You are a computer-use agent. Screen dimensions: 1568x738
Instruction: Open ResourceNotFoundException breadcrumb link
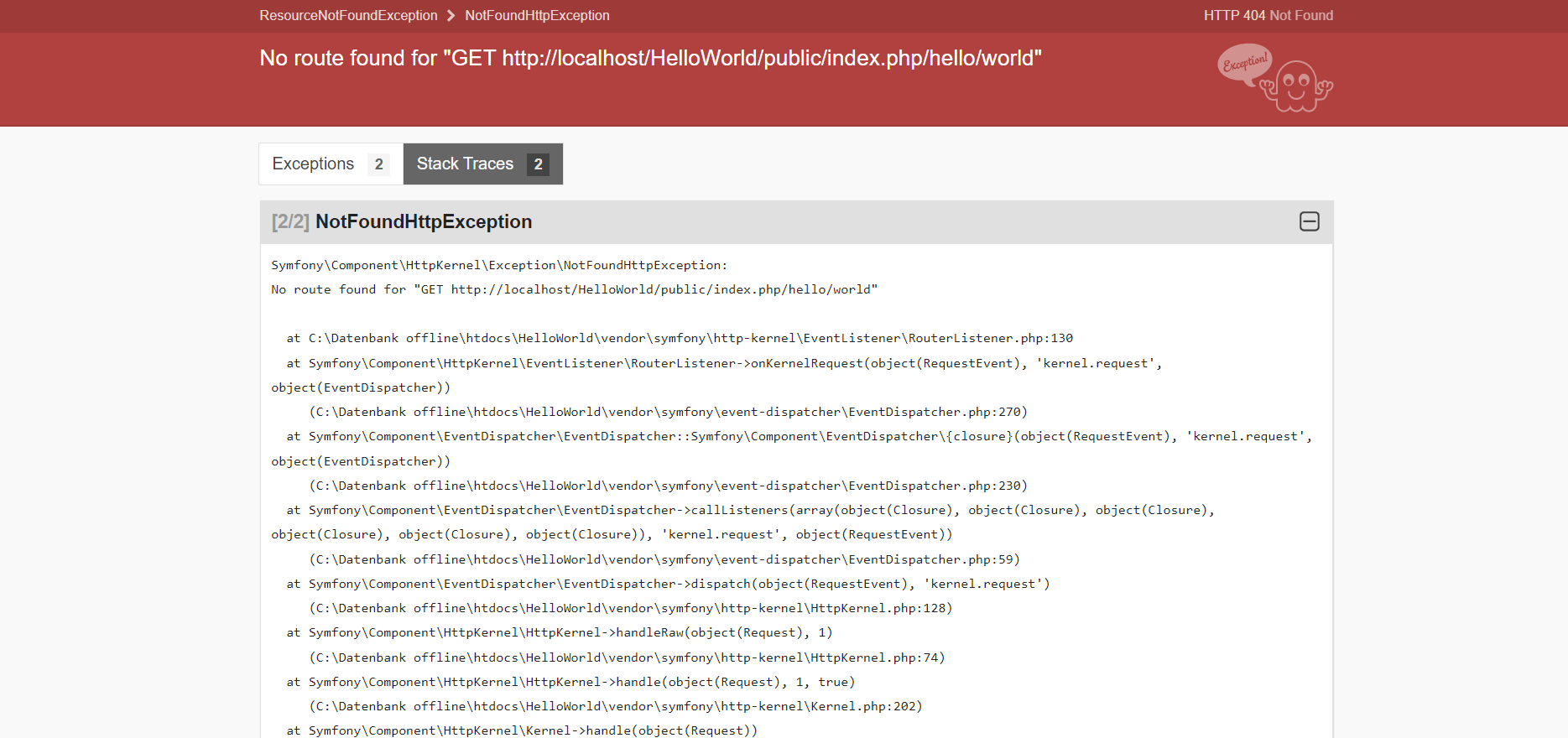click(x=348, y=16)
